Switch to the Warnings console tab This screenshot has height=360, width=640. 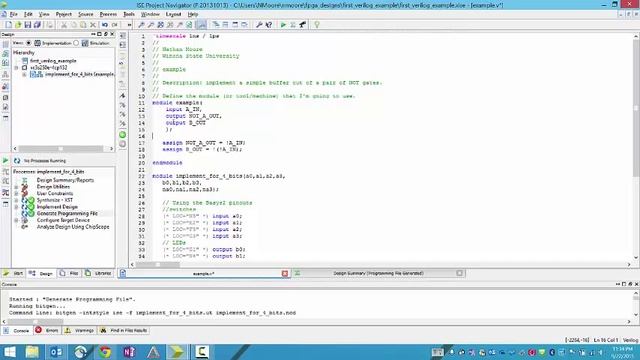80,330
